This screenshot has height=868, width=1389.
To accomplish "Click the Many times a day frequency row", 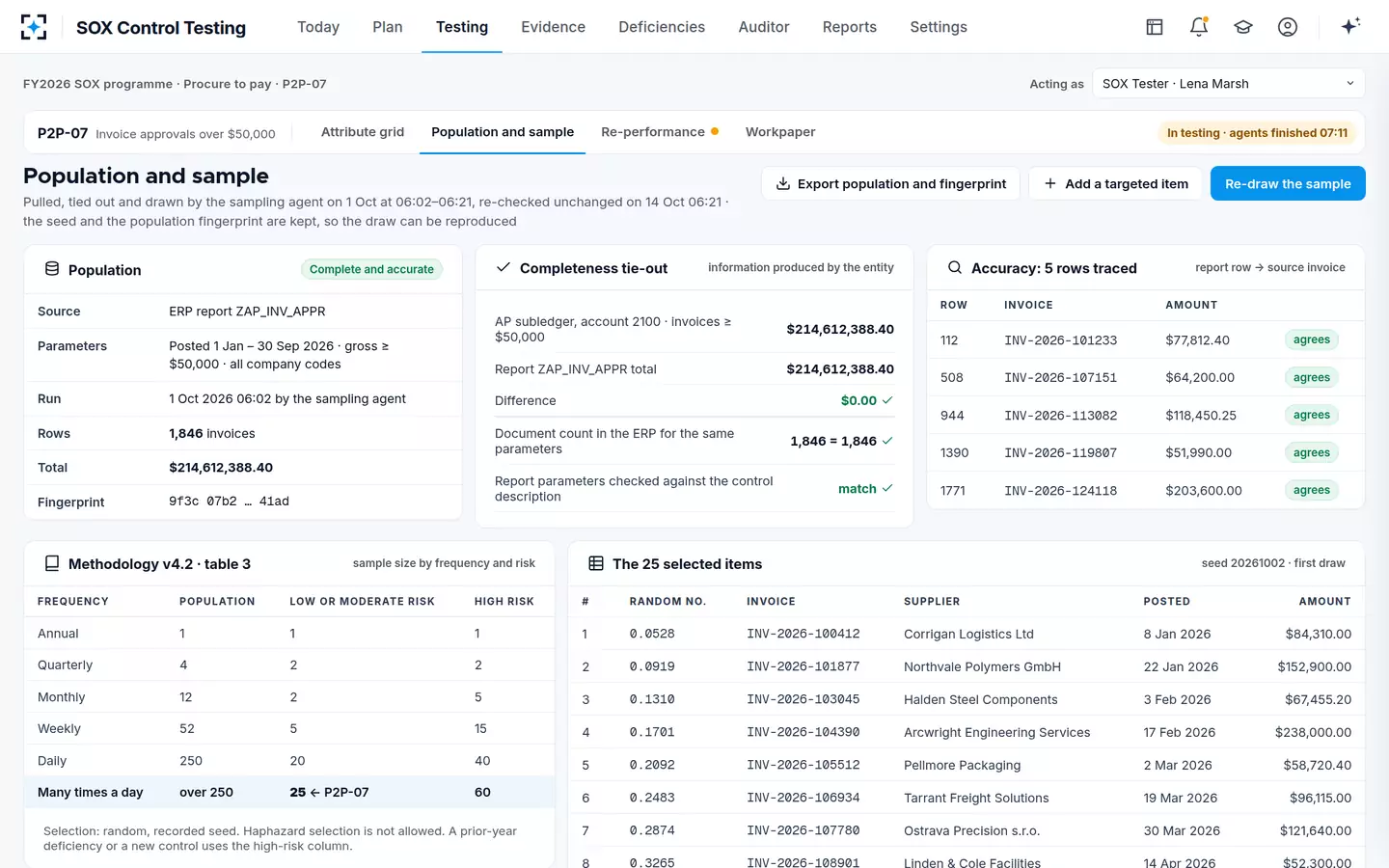I will (289, 792).
